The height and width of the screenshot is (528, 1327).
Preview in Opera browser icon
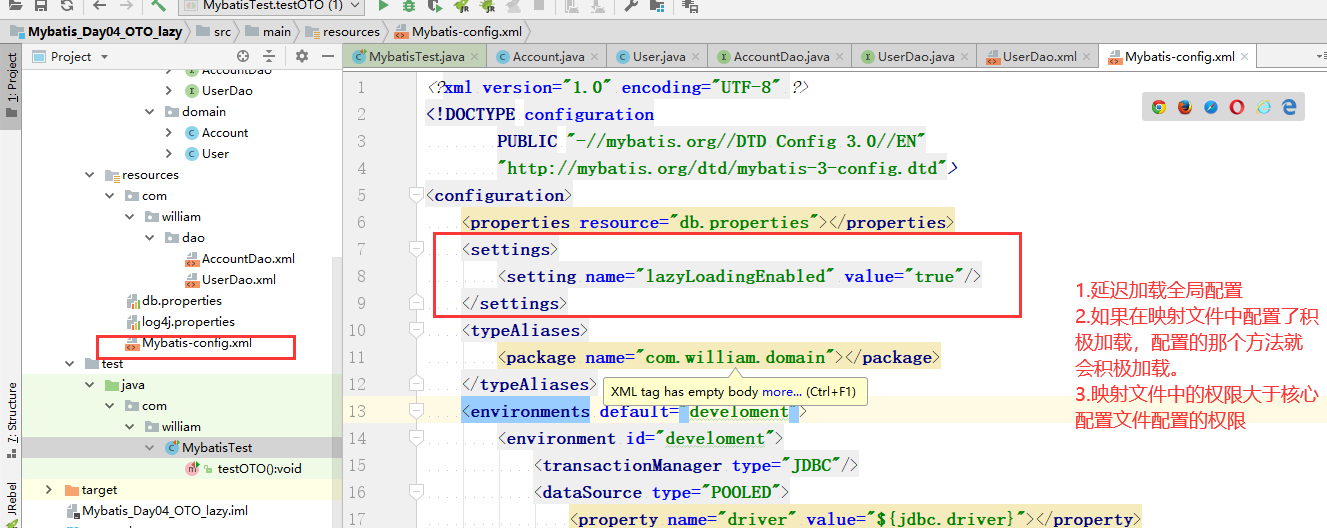(1237, 107)
